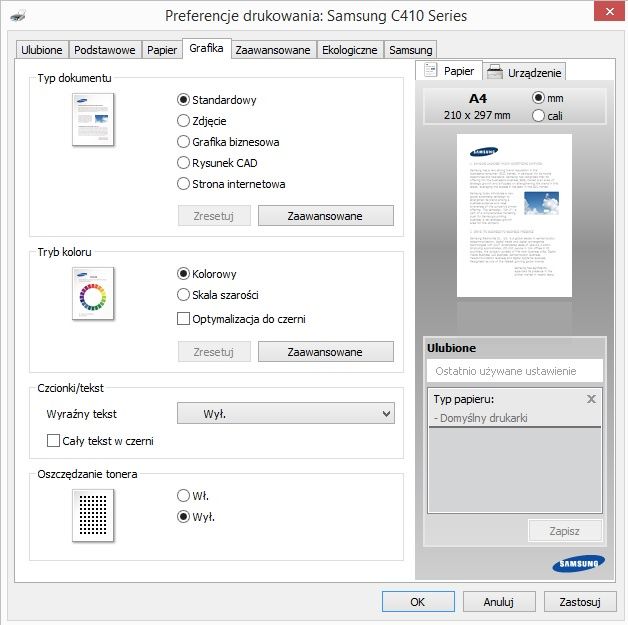Open the Ulubione tab
This screenshot has height=625, width=628.
click(x=42, y=50)
